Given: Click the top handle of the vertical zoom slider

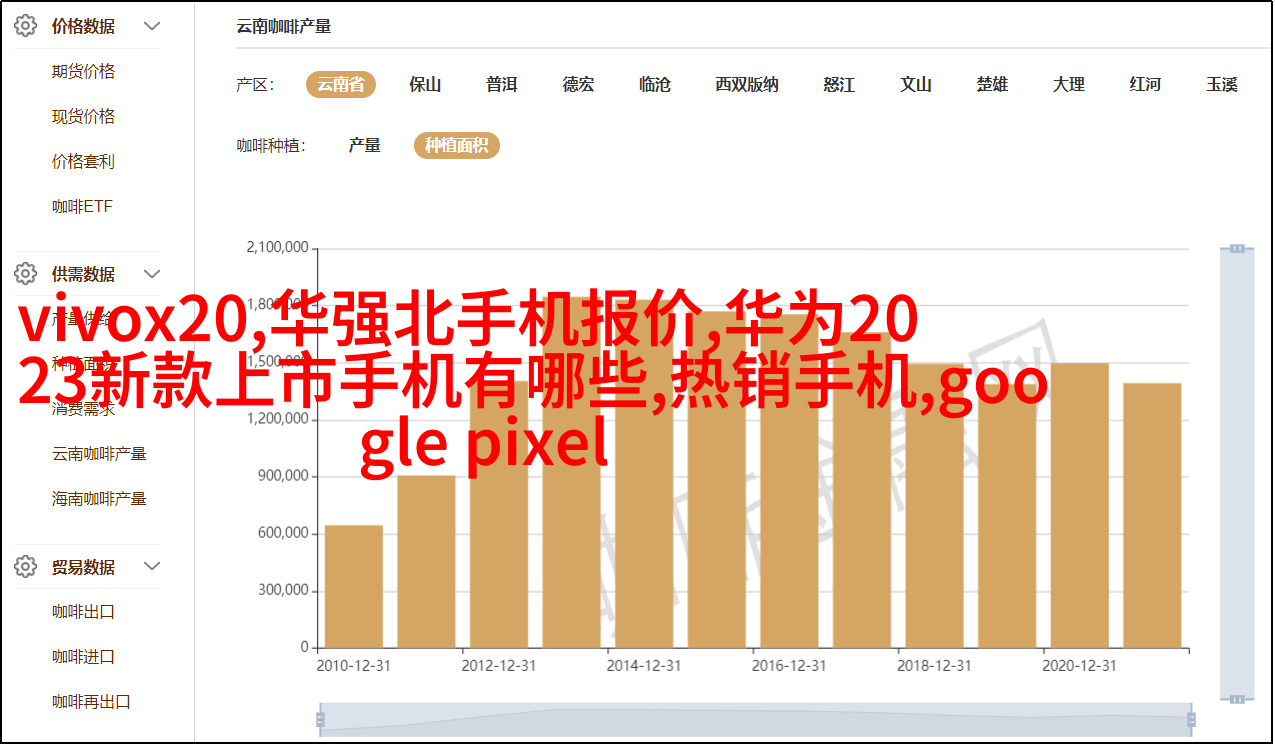Looking at the screenshot, I should 1237,247.
